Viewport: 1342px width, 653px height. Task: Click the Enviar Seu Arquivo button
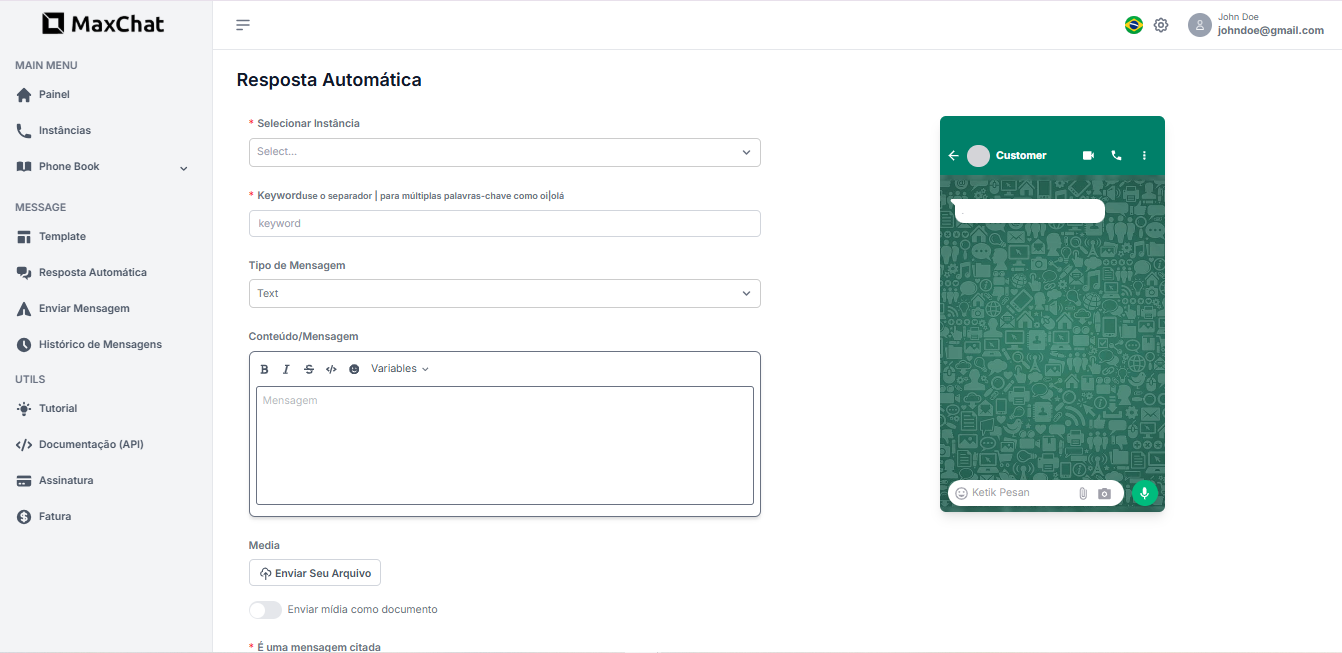coord(314,572)
